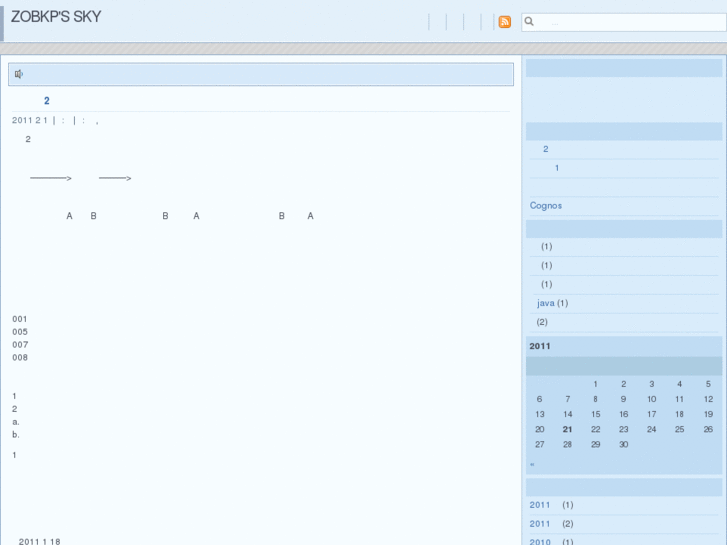Select calendar date 26

click(708, 429)
